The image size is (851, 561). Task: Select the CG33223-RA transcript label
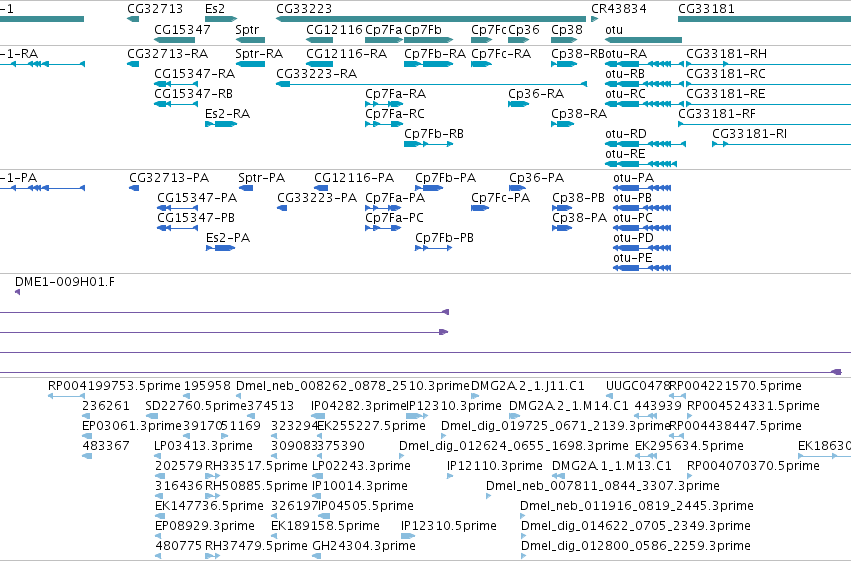point(317,74)
